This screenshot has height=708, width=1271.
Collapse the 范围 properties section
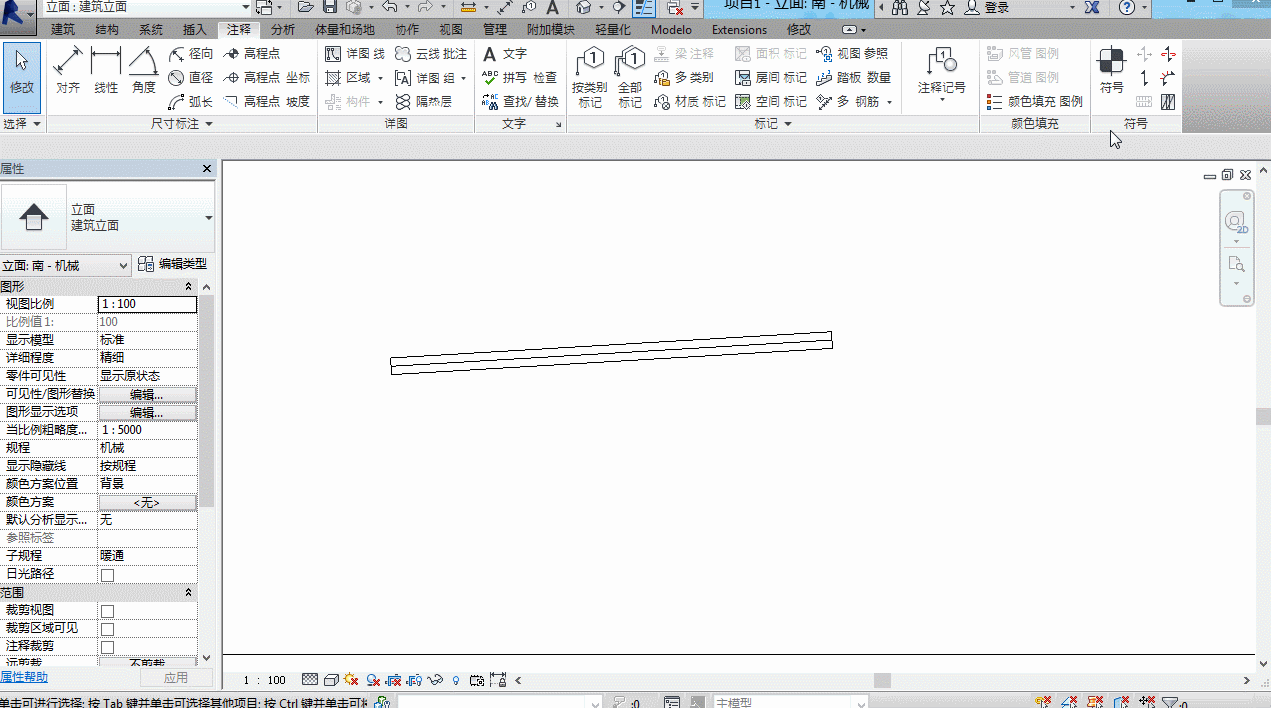pos(188,593)
